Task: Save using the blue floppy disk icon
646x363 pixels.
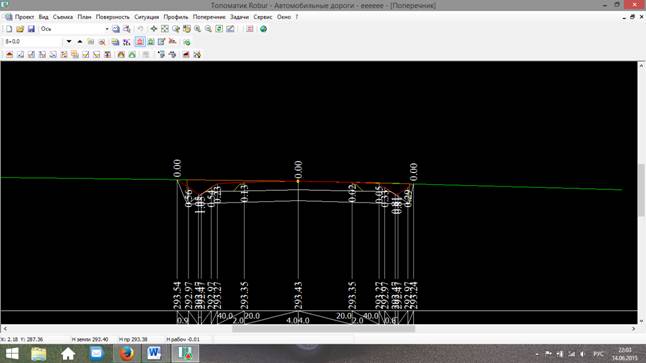Action: (31, 29)
